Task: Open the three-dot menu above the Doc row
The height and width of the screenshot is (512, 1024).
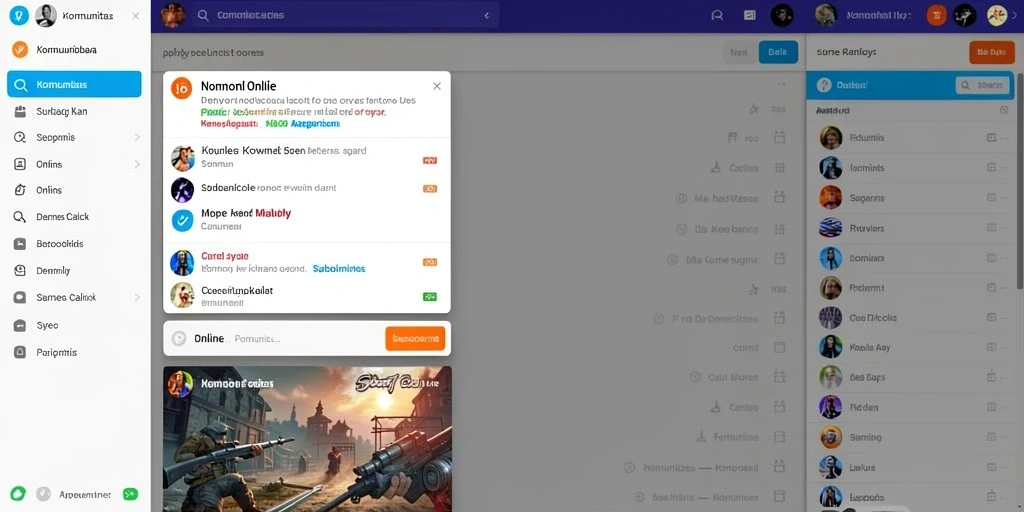Action: click(781, 84)
